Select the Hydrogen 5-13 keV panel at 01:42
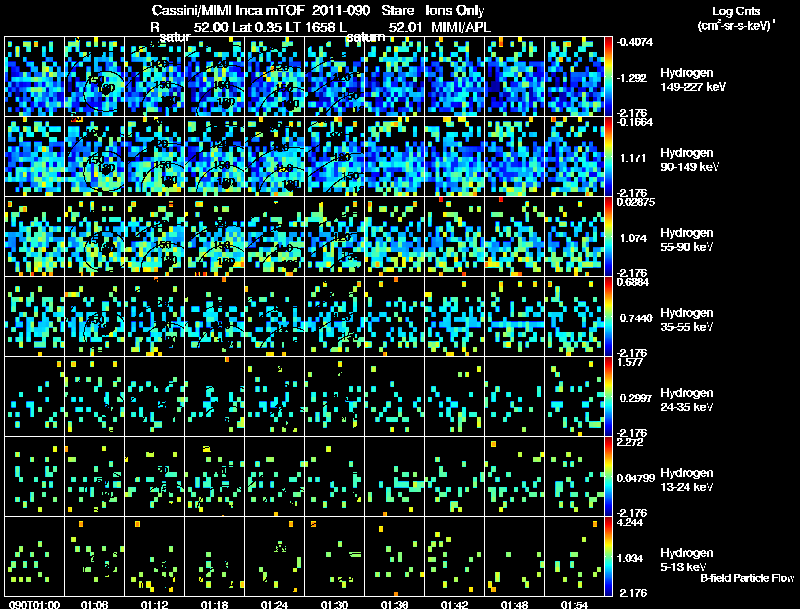 point(454,556)
